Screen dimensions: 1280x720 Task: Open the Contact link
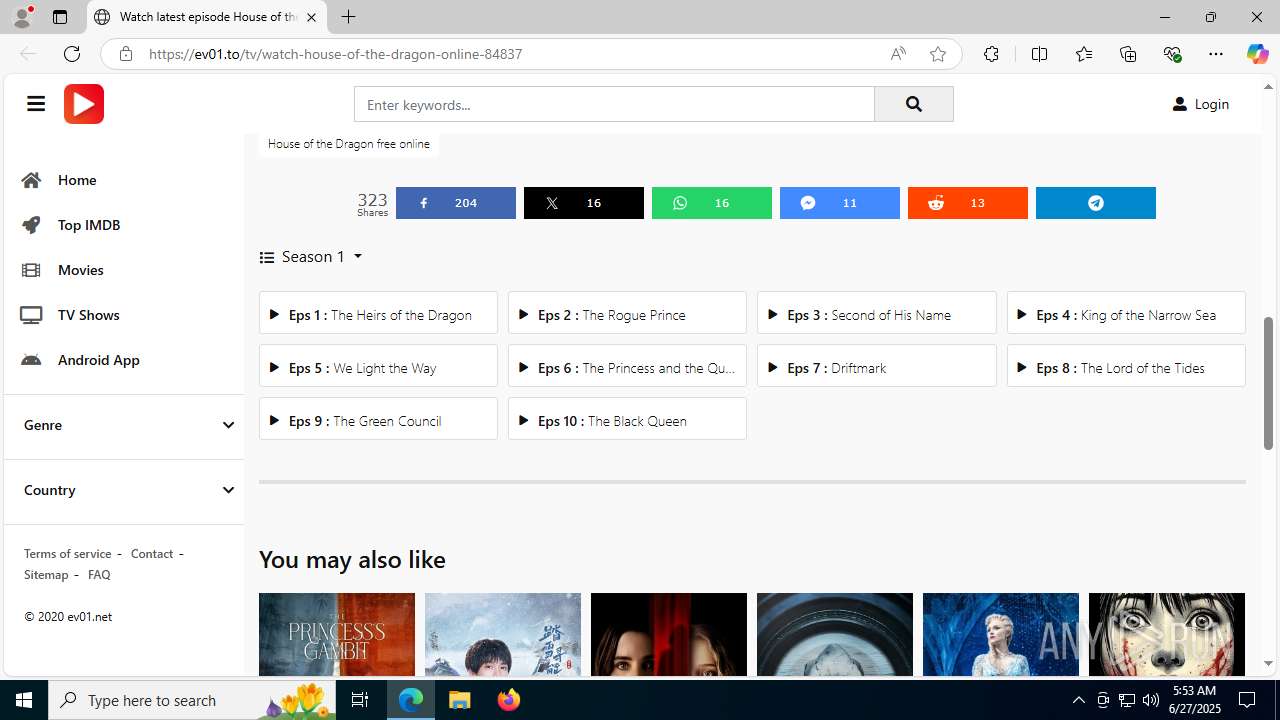click(152, 553)
